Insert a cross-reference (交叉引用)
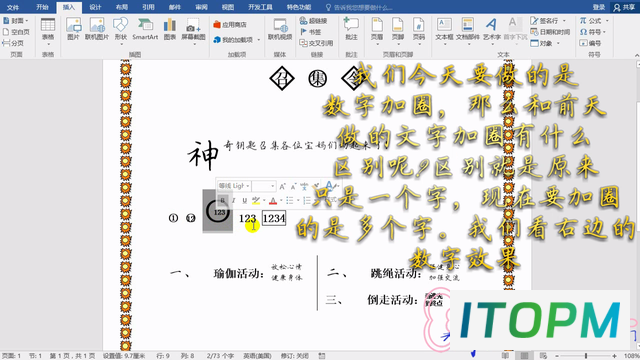This screenshot has width=640, height=360. (316, 43)
